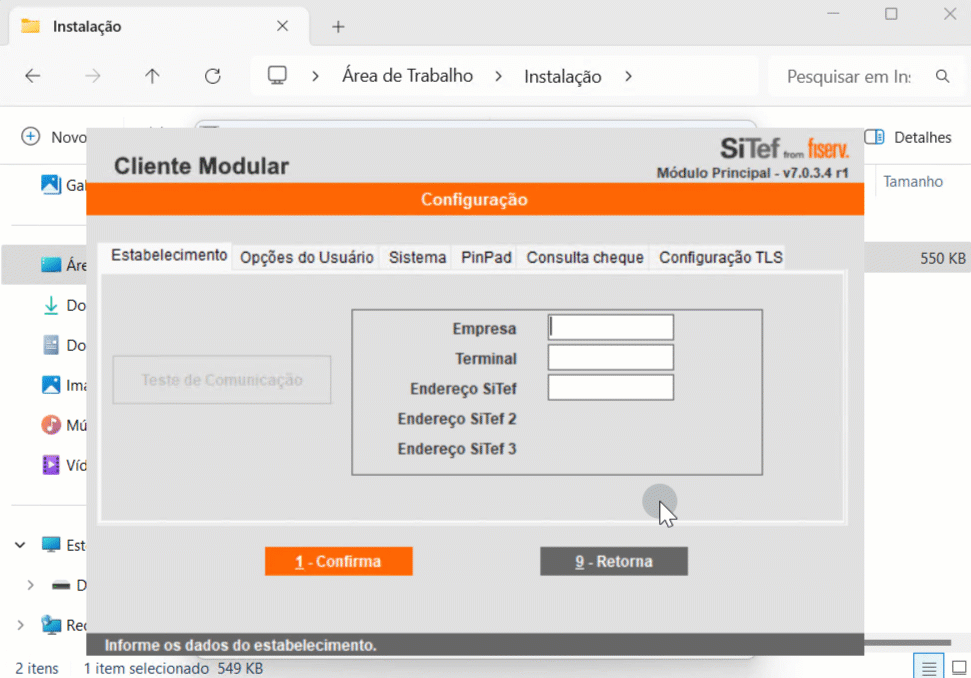Refresh the Instalação folder view
Viewport: 971px width, 678px height.
(x=212, y=76)
